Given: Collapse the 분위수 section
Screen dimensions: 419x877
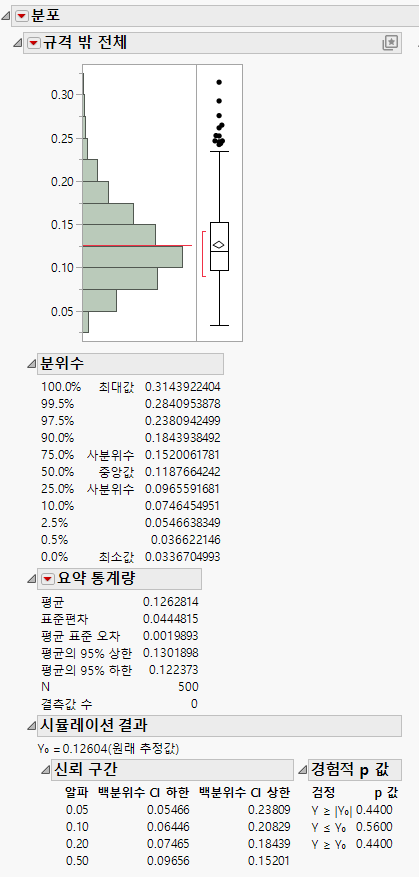Looking at the screenshot, I should 31,364.
